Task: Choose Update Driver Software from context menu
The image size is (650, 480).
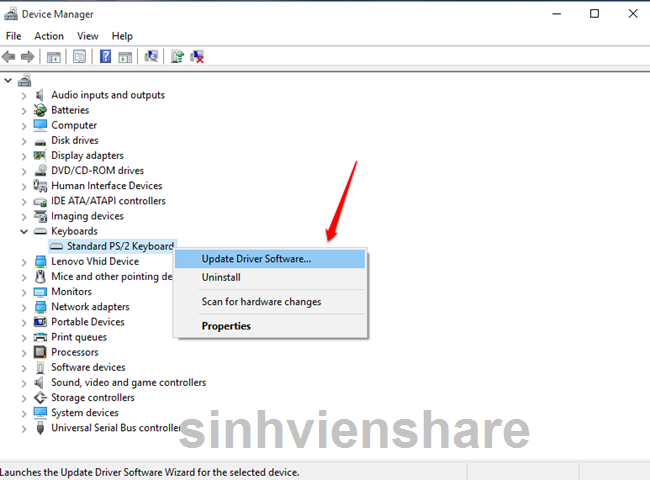Action: click(x=256, y=259)
